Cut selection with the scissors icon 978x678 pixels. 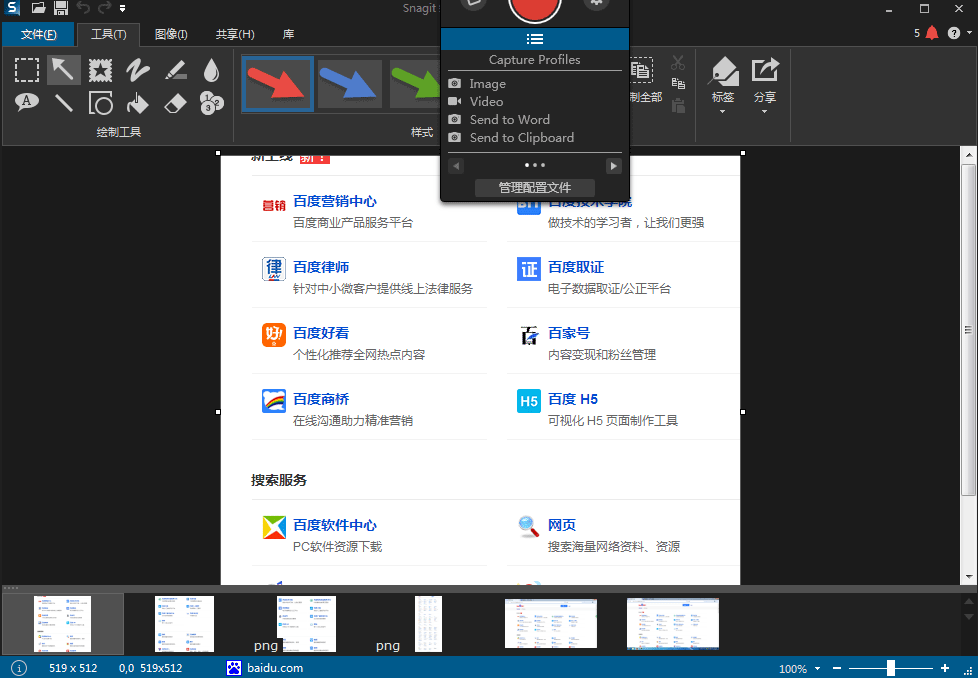678,62
